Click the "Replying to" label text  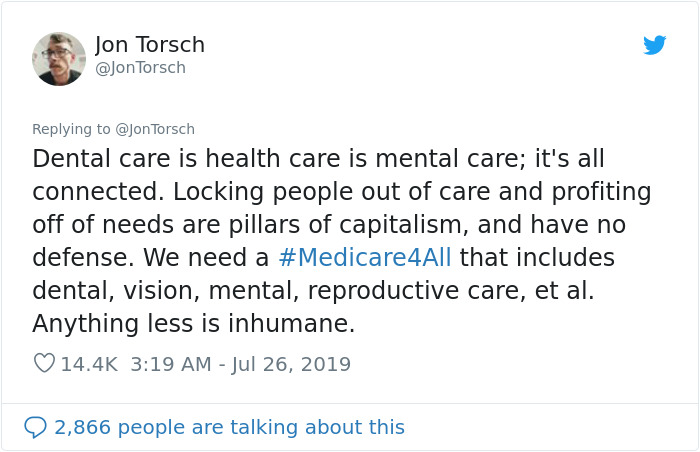[71, 129]
